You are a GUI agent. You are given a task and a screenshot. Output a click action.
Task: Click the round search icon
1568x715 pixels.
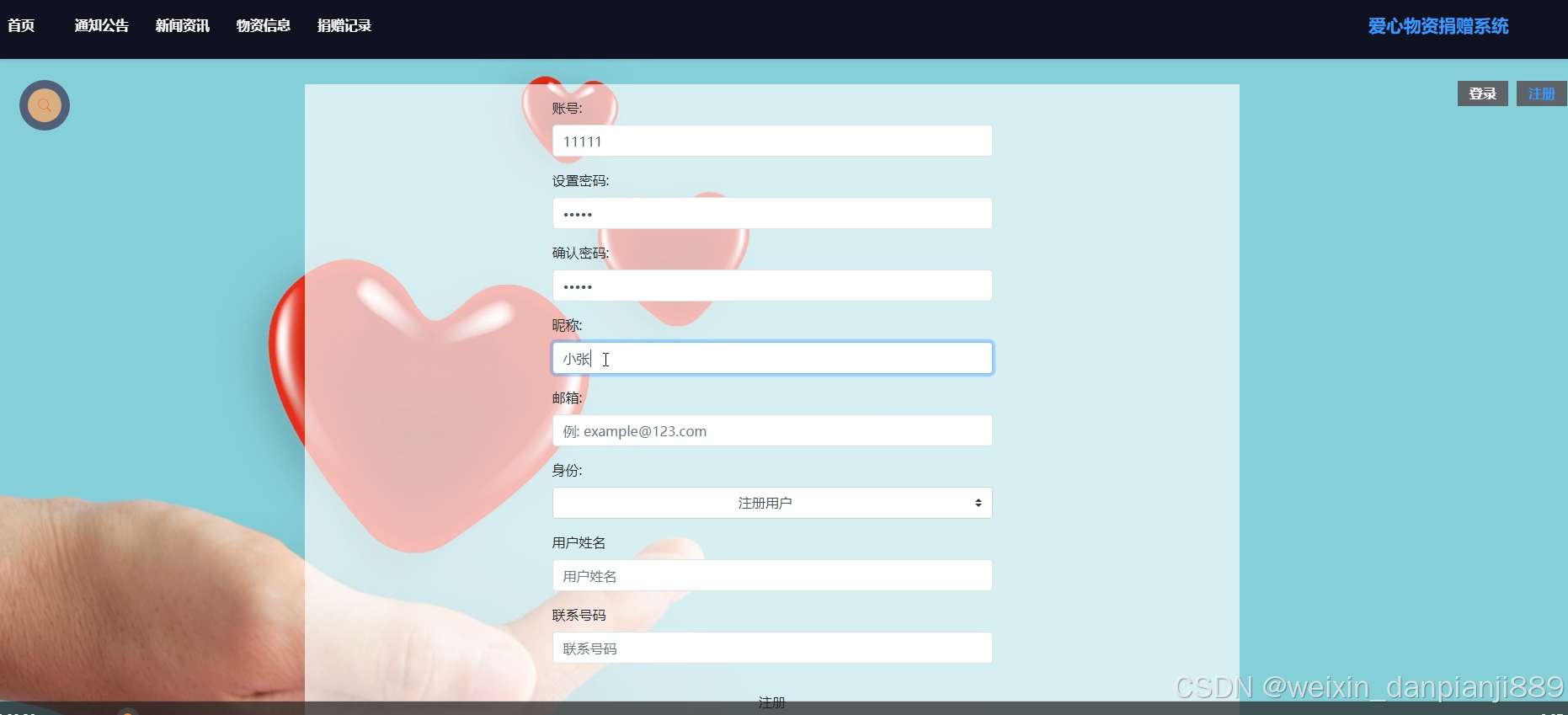click(x=45, y=105)
